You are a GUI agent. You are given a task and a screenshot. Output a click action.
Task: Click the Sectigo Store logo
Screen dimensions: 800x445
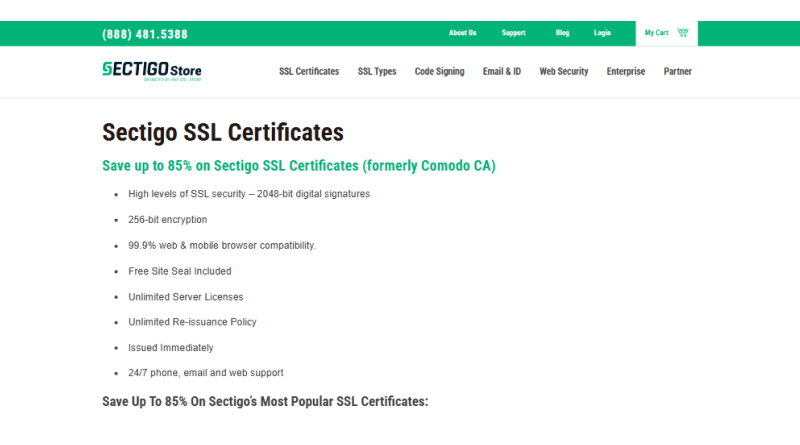pyautogui.click(x=152, y=71)
